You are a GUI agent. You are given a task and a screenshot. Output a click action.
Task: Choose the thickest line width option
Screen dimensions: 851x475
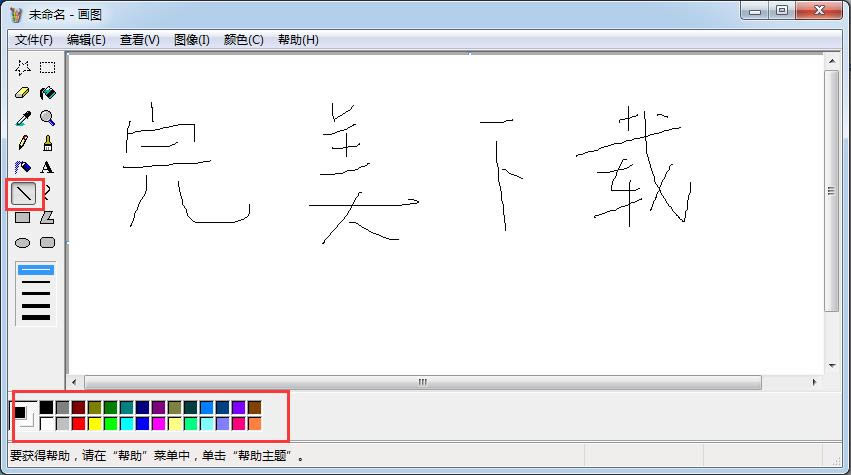point(36,318)
